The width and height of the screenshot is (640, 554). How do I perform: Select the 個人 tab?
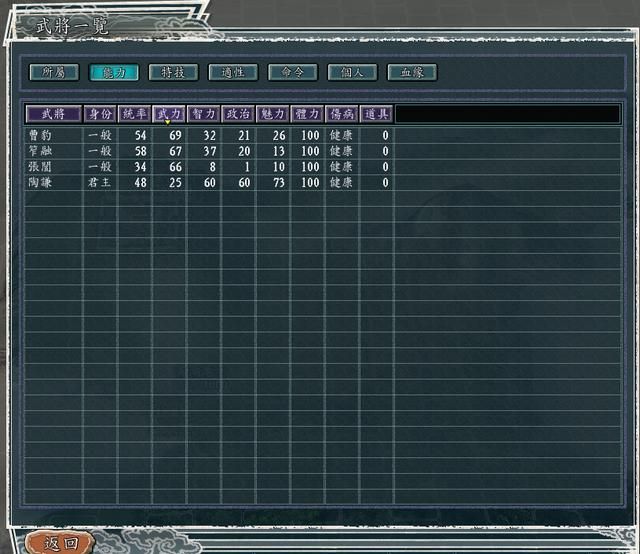tap(352, 73)
